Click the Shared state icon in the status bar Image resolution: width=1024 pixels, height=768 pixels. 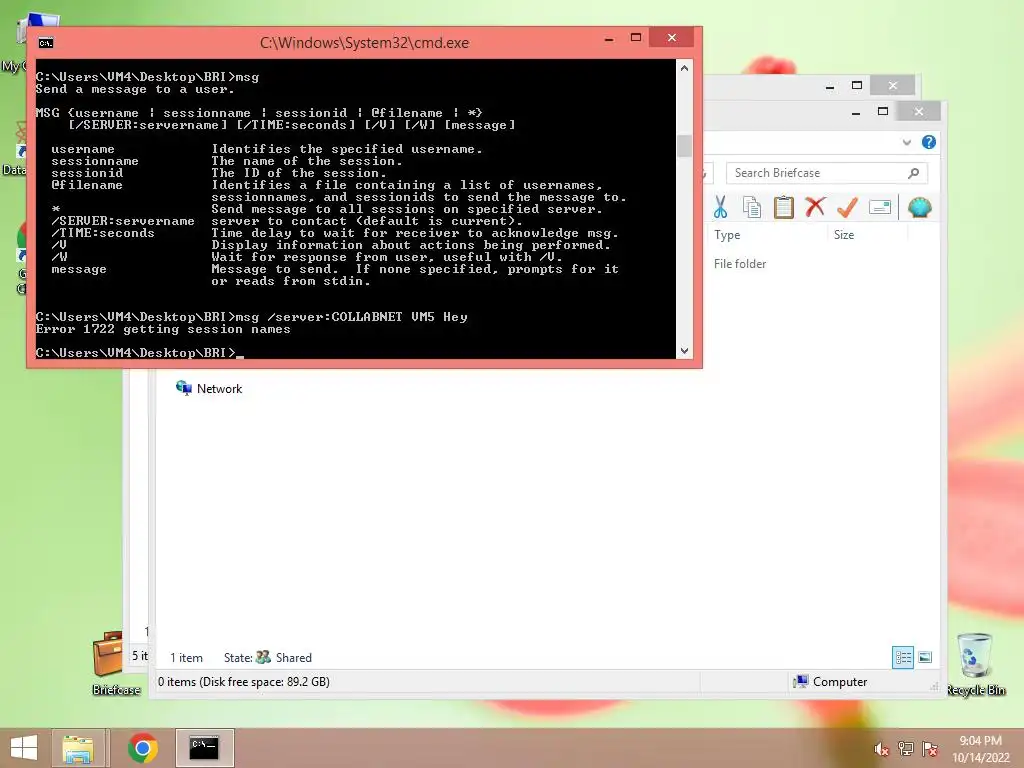pyautogui.click(x=263, y=657)
